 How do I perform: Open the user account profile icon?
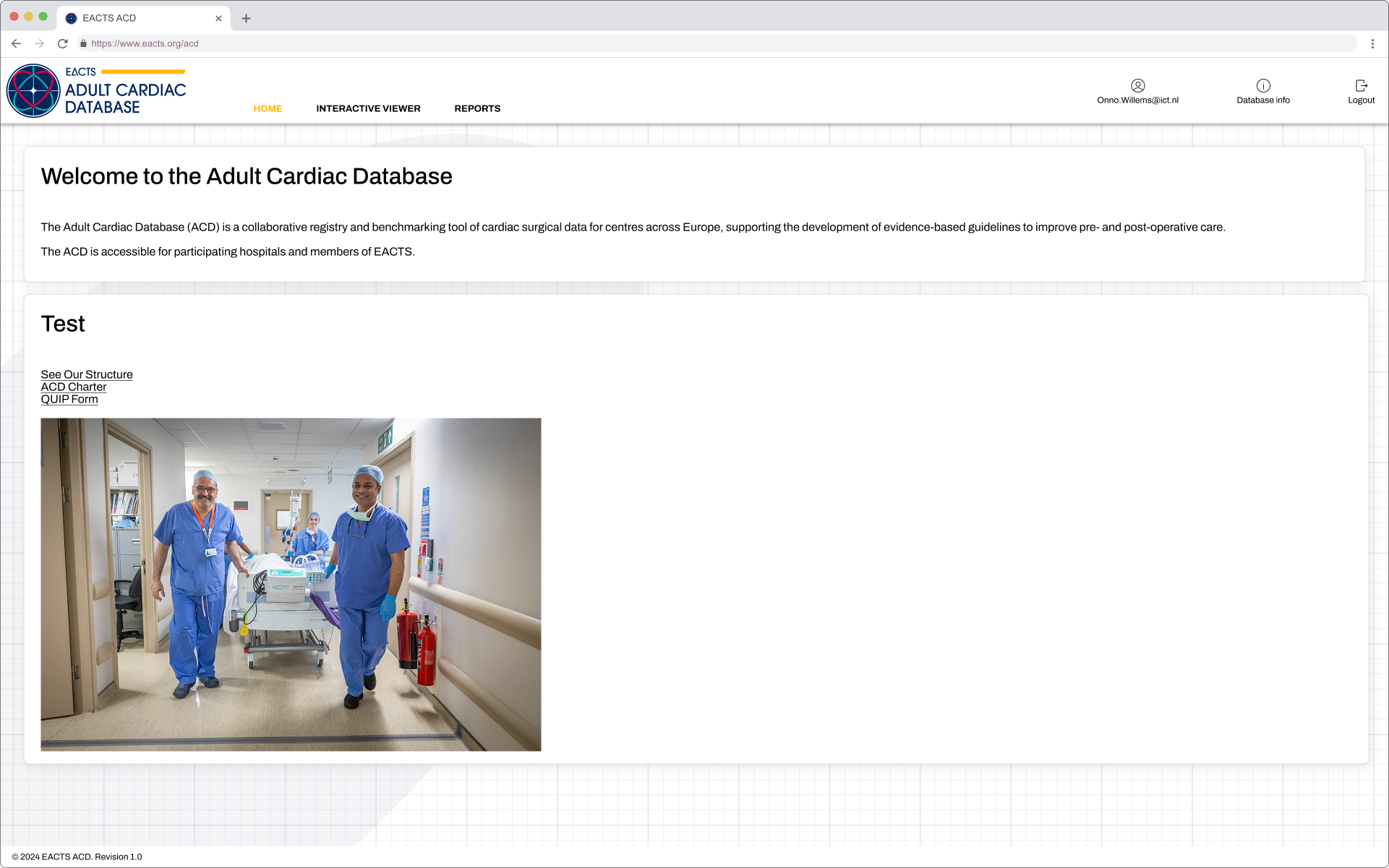(x=1137, y=85)
